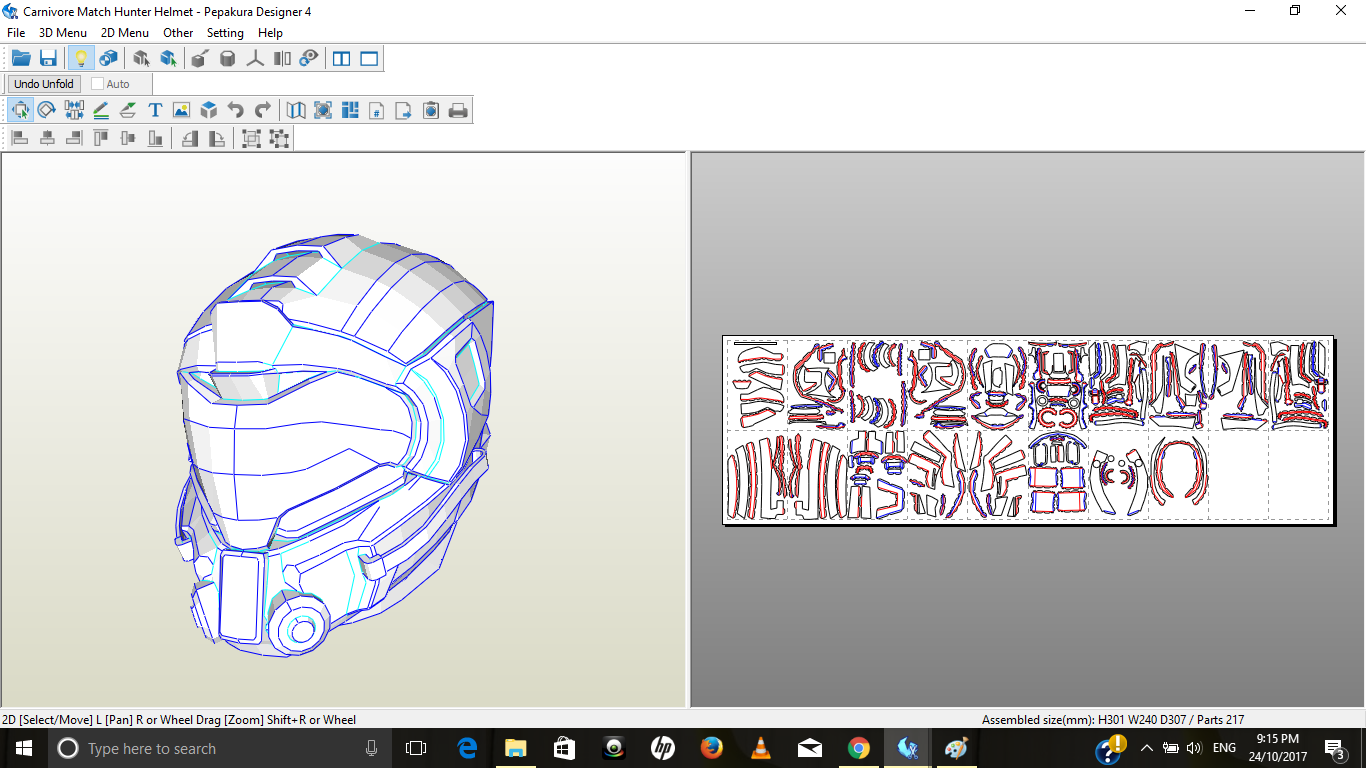Click the rotate clockwise icon
Image resolution: width=1366 pixels, height=768 pixels.
point(216,138)
